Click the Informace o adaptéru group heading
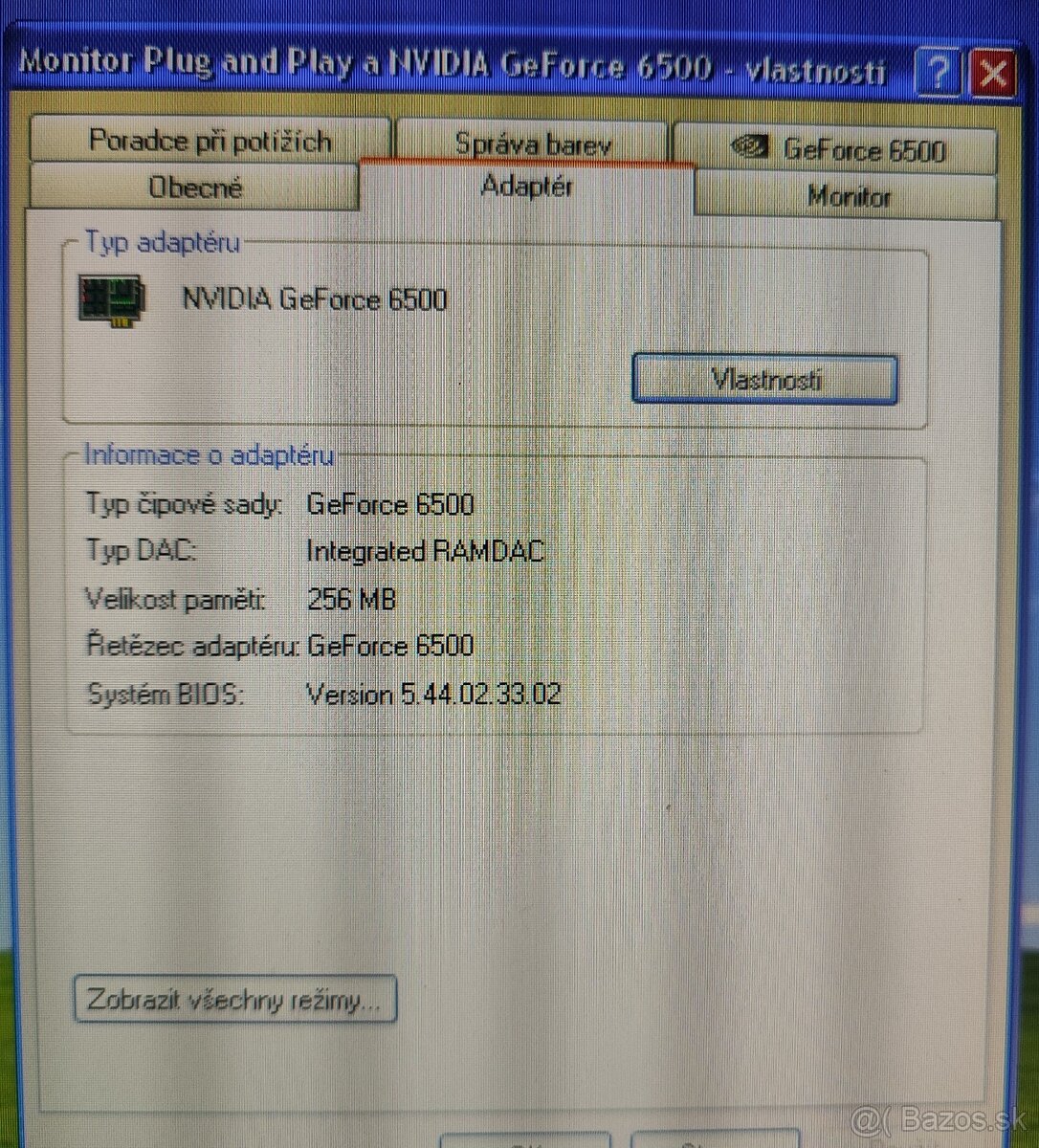The width and height of the screenshot is (1039, 1148). click(209, 454)
